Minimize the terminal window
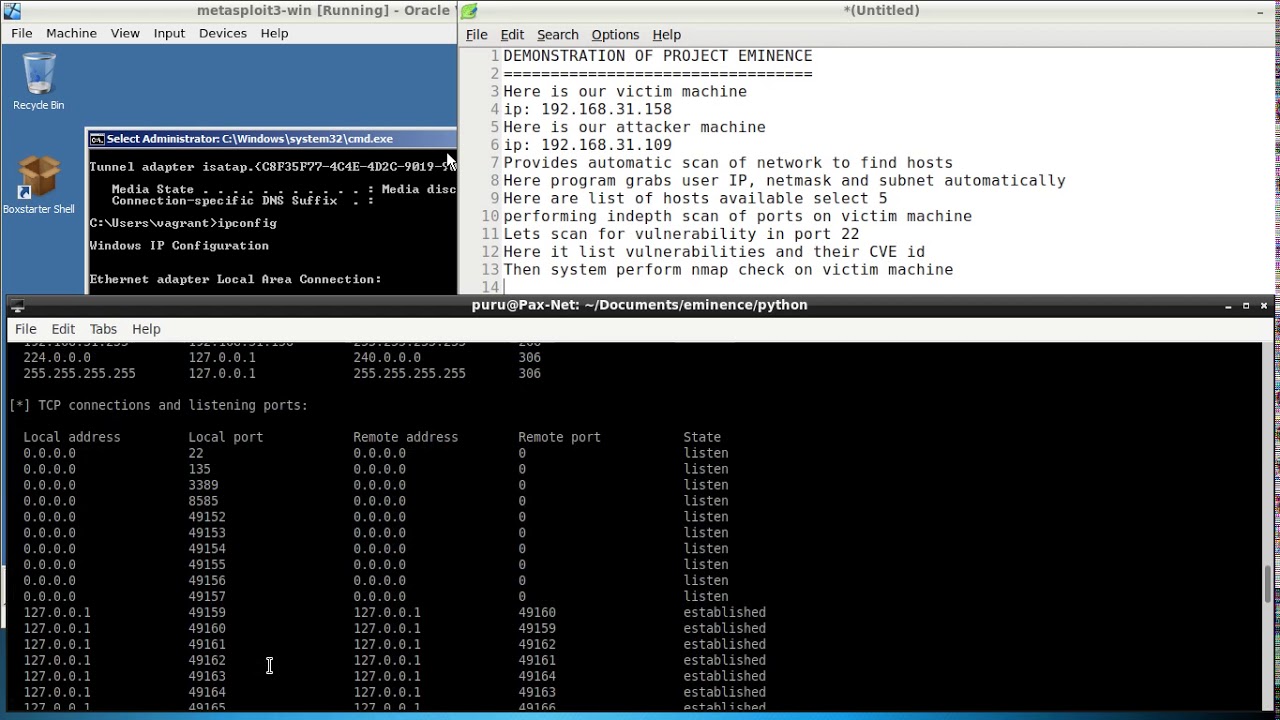This screenshot has height=720, width=1280. 1229,306
